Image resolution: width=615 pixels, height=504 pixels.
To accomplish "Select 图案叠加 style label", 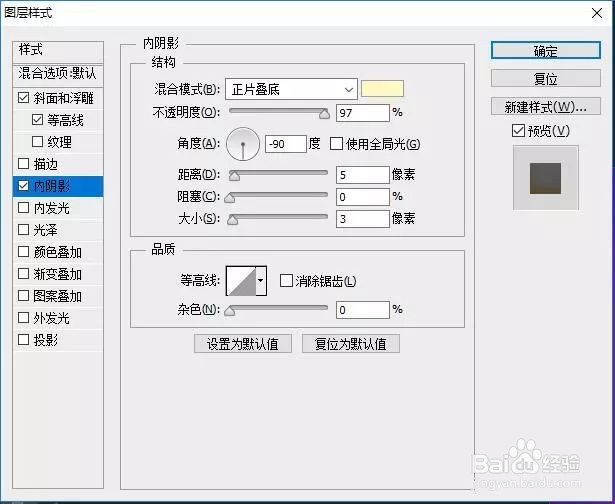I will [57, 296].
